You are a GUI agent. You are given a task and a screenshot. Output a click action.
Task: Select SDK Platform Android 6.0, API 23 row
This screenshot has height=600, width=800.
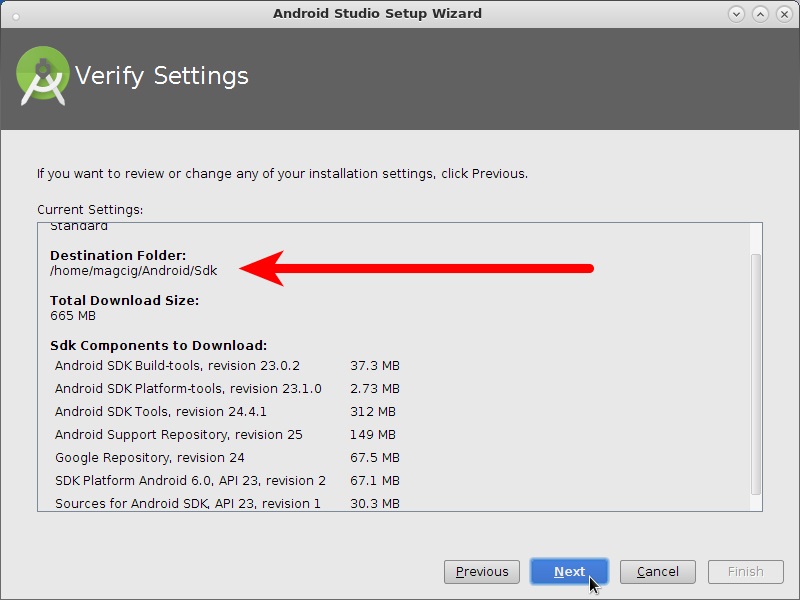228,481
